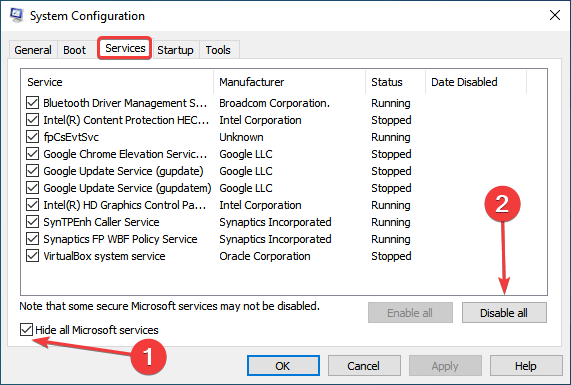Click Stopped status of VirtualBox row
This screenshot has height=385, width=571.
click(x=391, y=256)
